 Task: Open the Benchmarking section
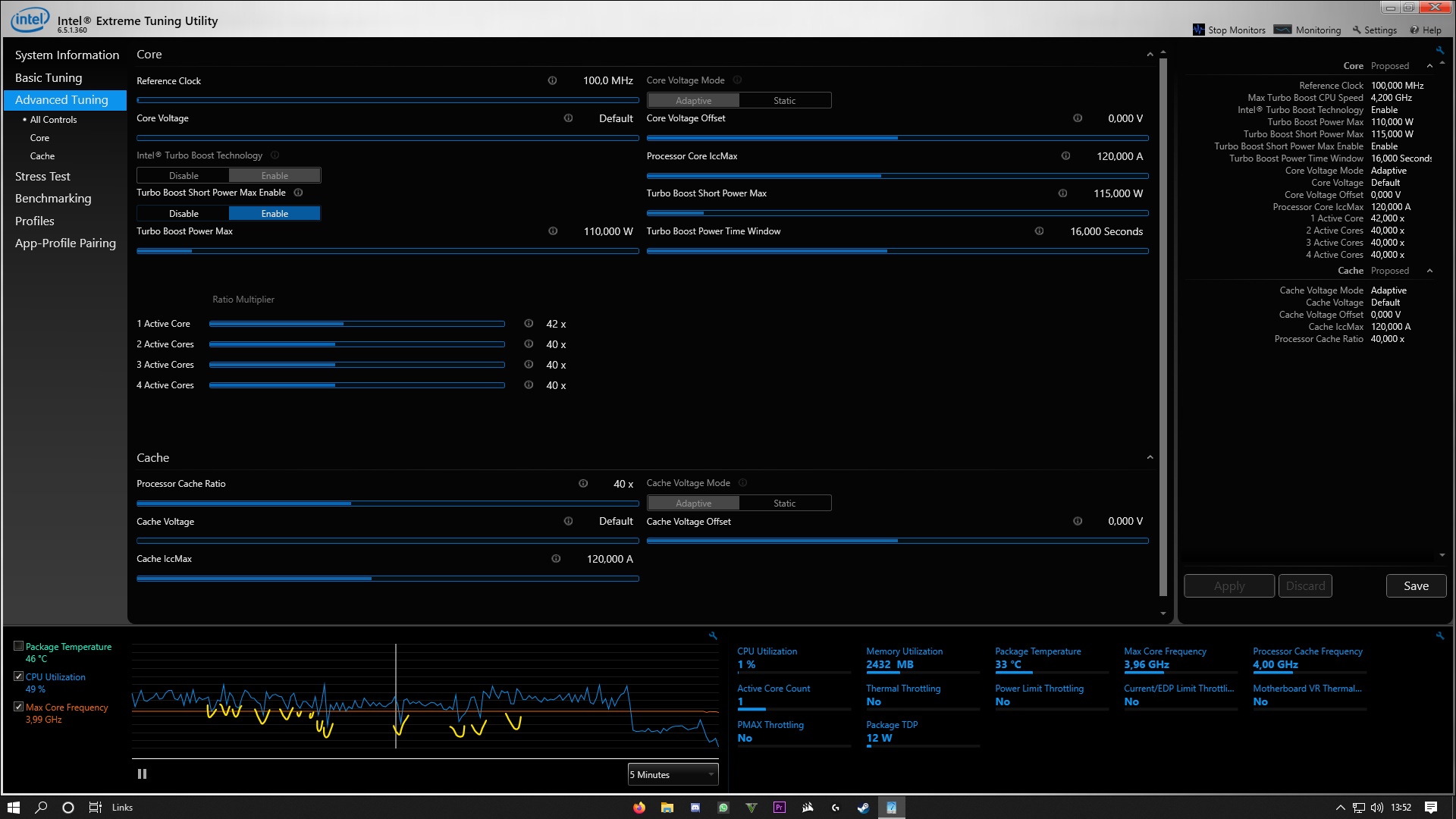pyautogui.click(x=53, y=198)
